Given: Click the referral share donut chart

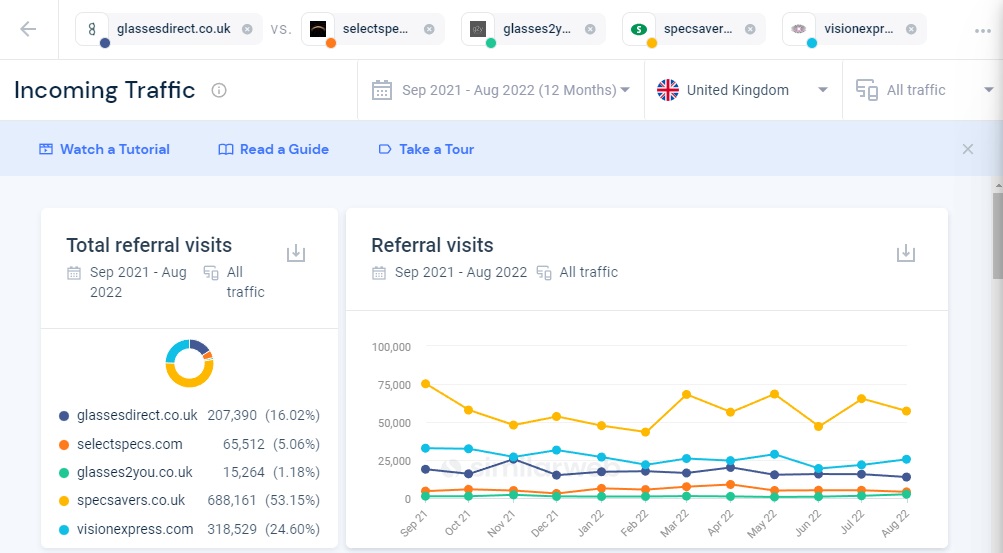Looking at the screenshot, I should pyautogui.click(x=189, y=363).
